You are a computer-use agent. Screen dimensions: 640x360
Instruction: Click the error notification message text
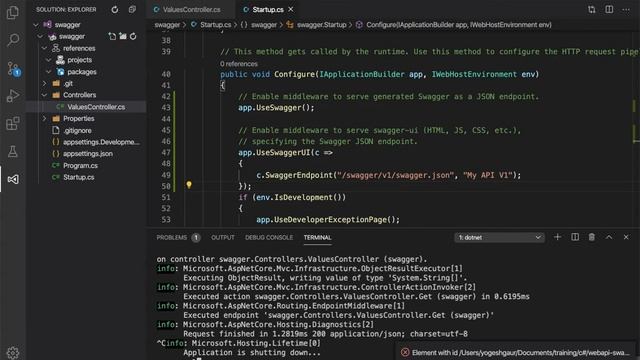coord(521,353)
